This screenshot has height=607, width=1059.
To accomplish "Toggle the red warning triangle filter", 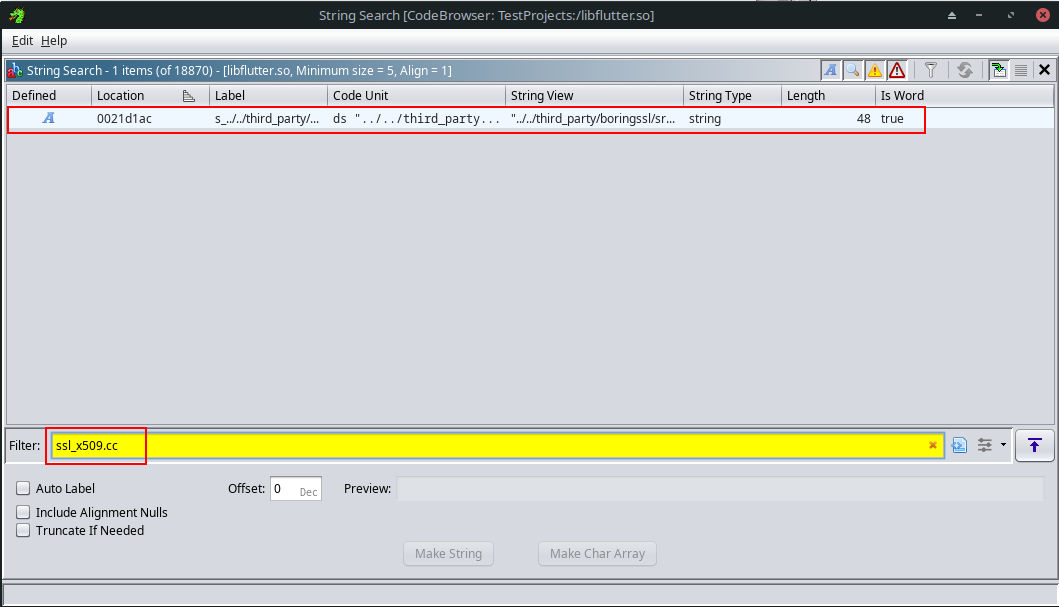I will click(x=897, y=70).
